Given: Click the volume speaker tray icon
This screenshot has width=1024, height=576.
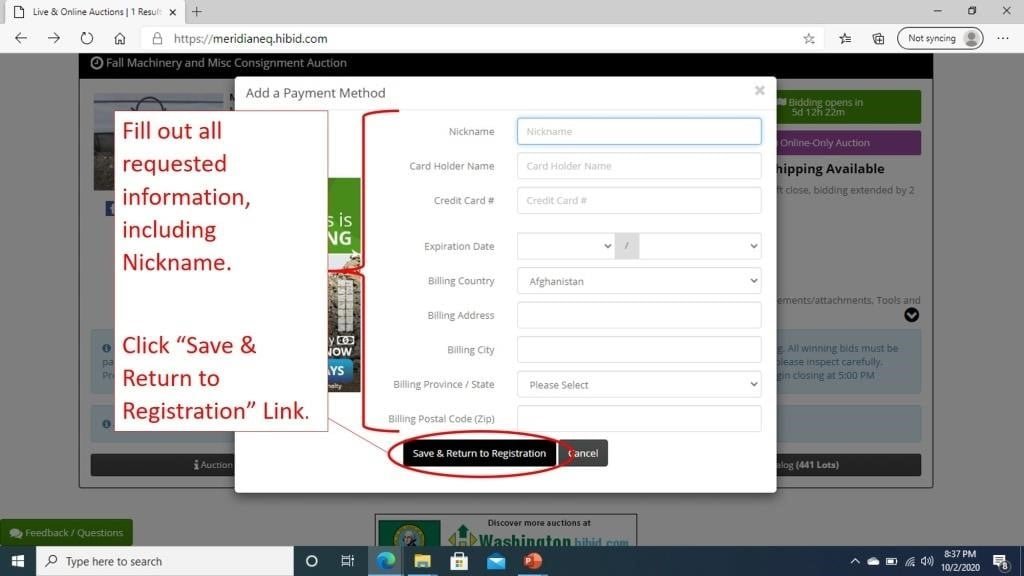Looking at the screenshot, I should pyautogui.click(x=927, y=562).
